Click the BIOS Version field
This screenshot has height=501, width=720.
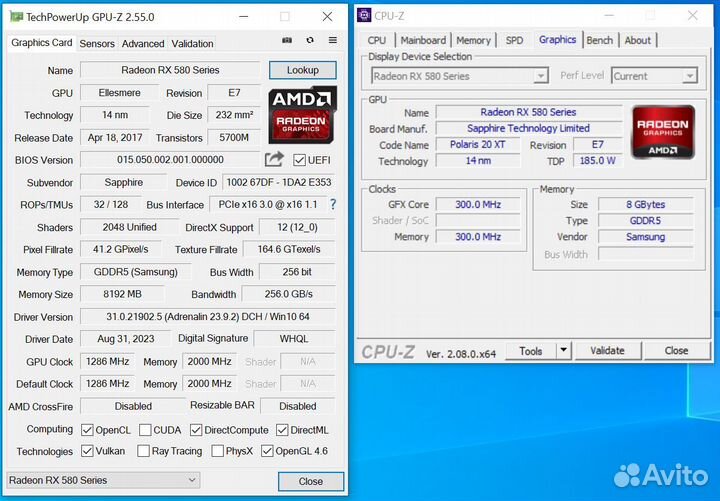pyautogui.click(x=170, y=160)
